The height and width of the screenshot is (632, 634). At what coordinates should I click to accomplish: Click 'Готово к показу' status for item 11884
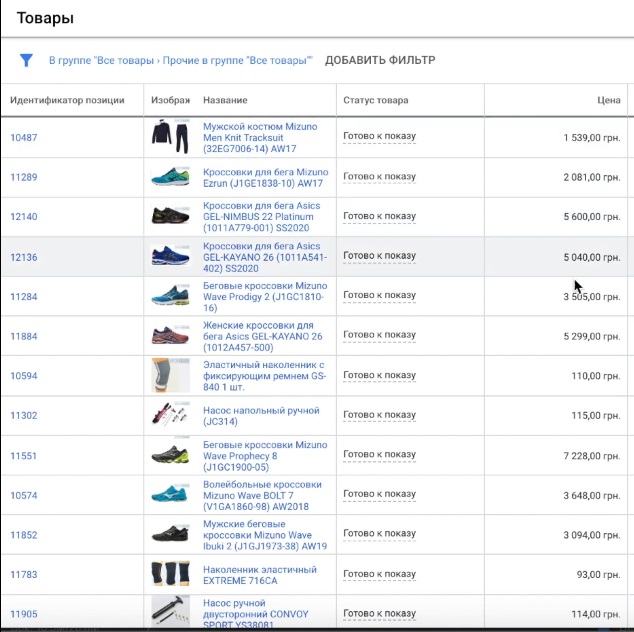[379, 335]
